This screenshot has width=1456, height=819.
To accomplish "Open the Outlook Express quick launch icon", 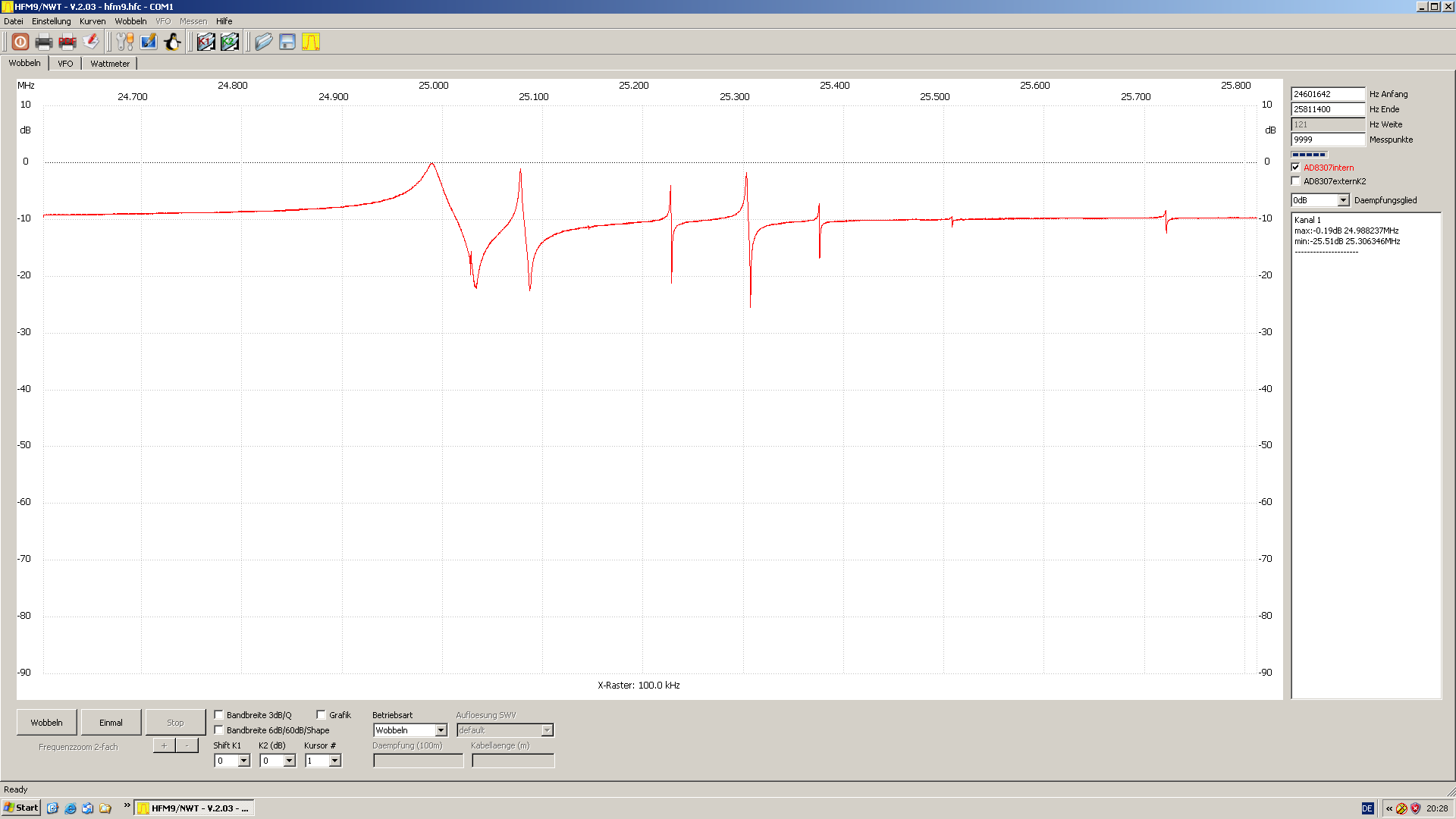I will [x=88, y=808].
